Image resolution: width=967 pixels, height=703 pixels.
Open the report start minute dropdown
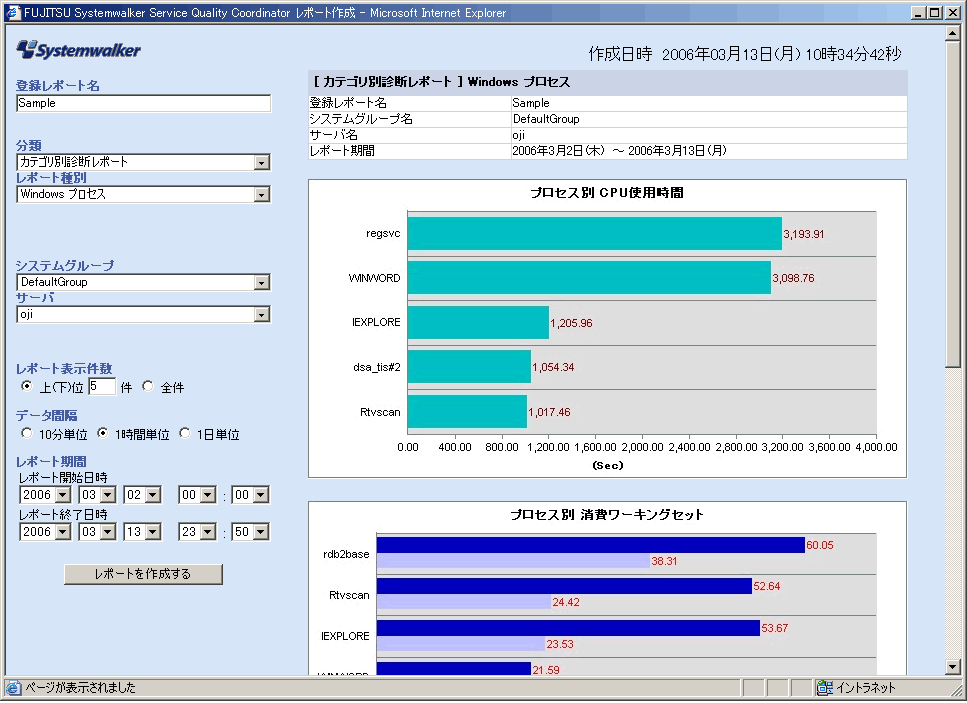coord(250,495)
